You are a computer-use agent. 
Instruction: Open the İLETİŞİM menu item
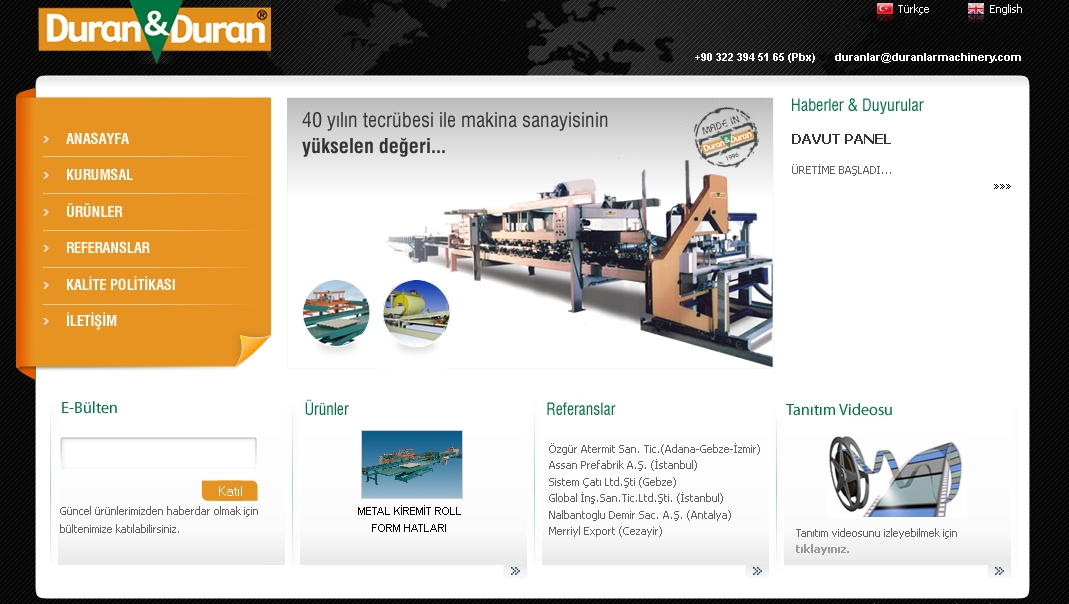click(x=91, y=320)
